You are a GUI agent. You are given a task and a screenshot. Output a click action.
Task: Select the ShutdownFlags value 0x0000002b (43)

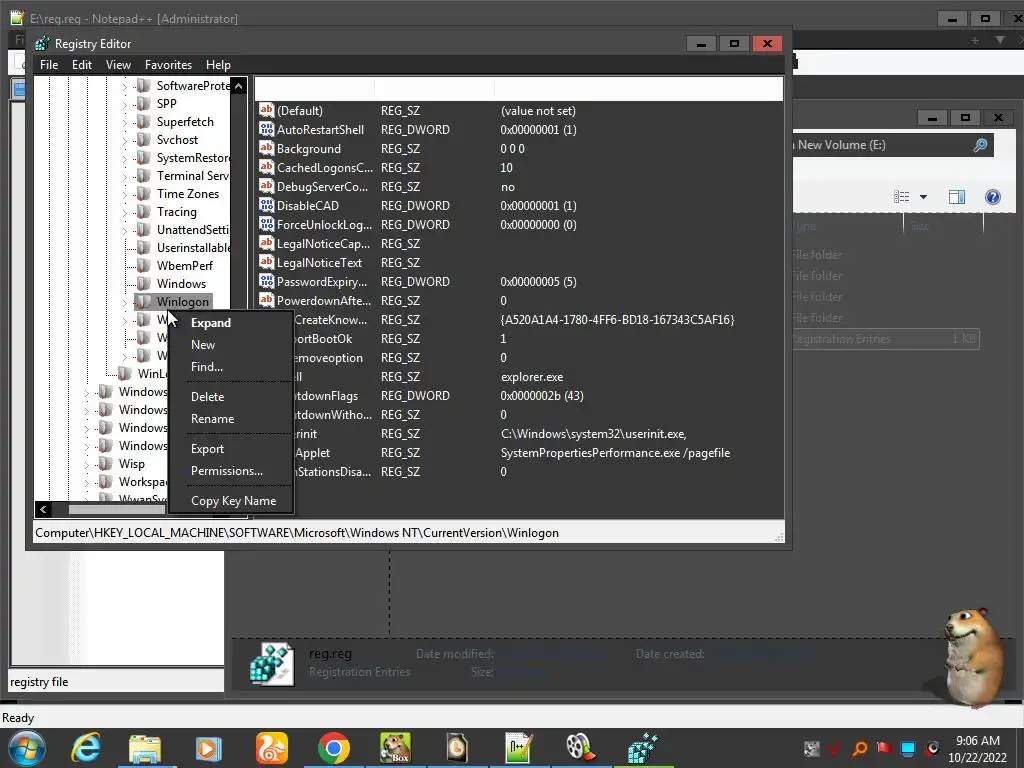(542, 396)
